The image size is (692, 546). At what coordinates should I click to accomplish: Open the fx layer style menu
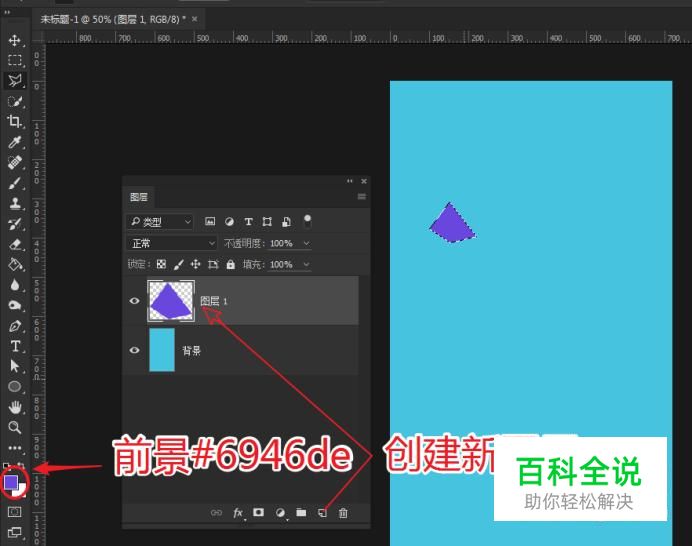click(x=238, y=513)
